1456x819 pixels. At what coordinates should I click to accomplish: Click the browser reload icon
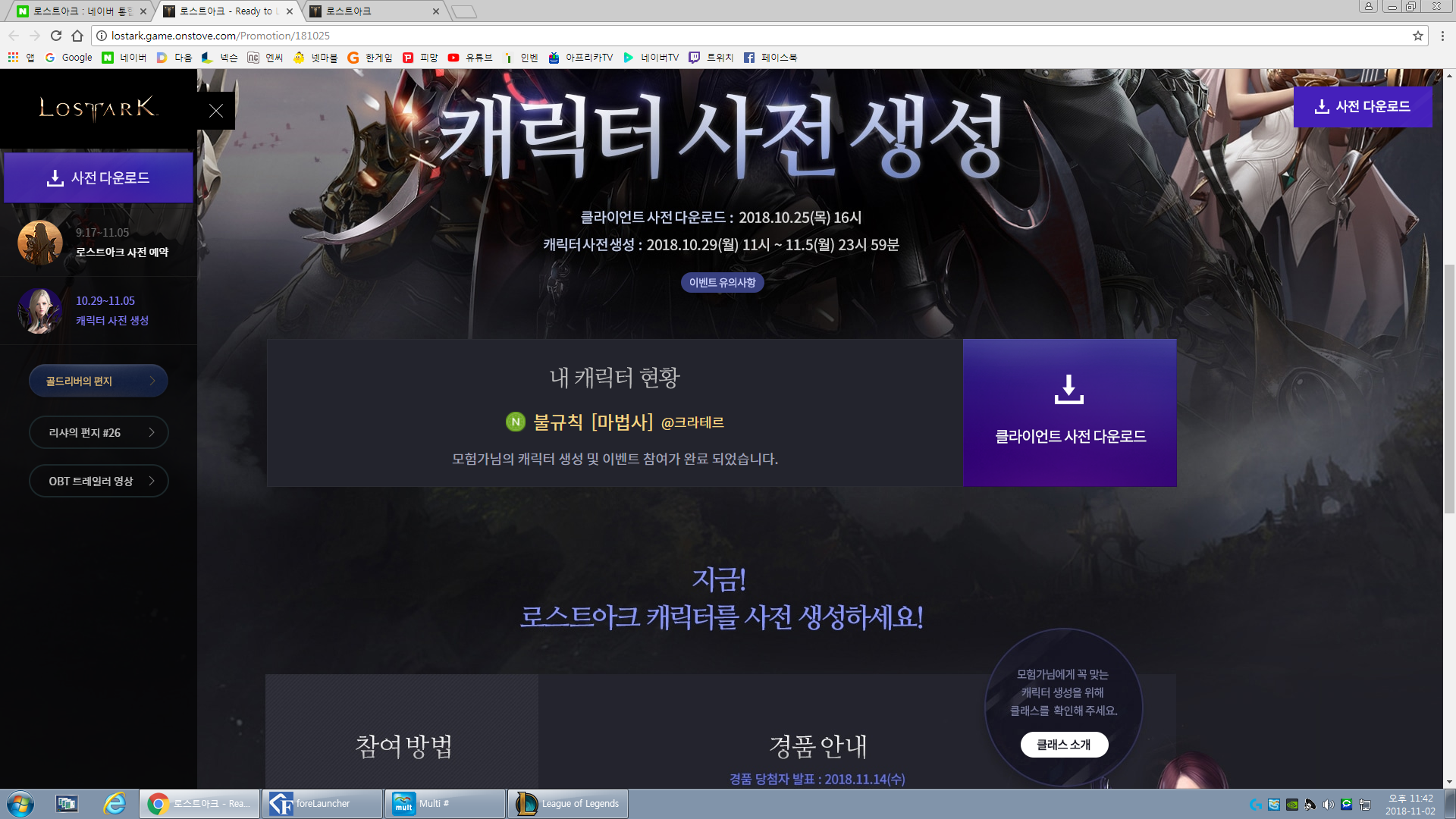pos(55,36)
